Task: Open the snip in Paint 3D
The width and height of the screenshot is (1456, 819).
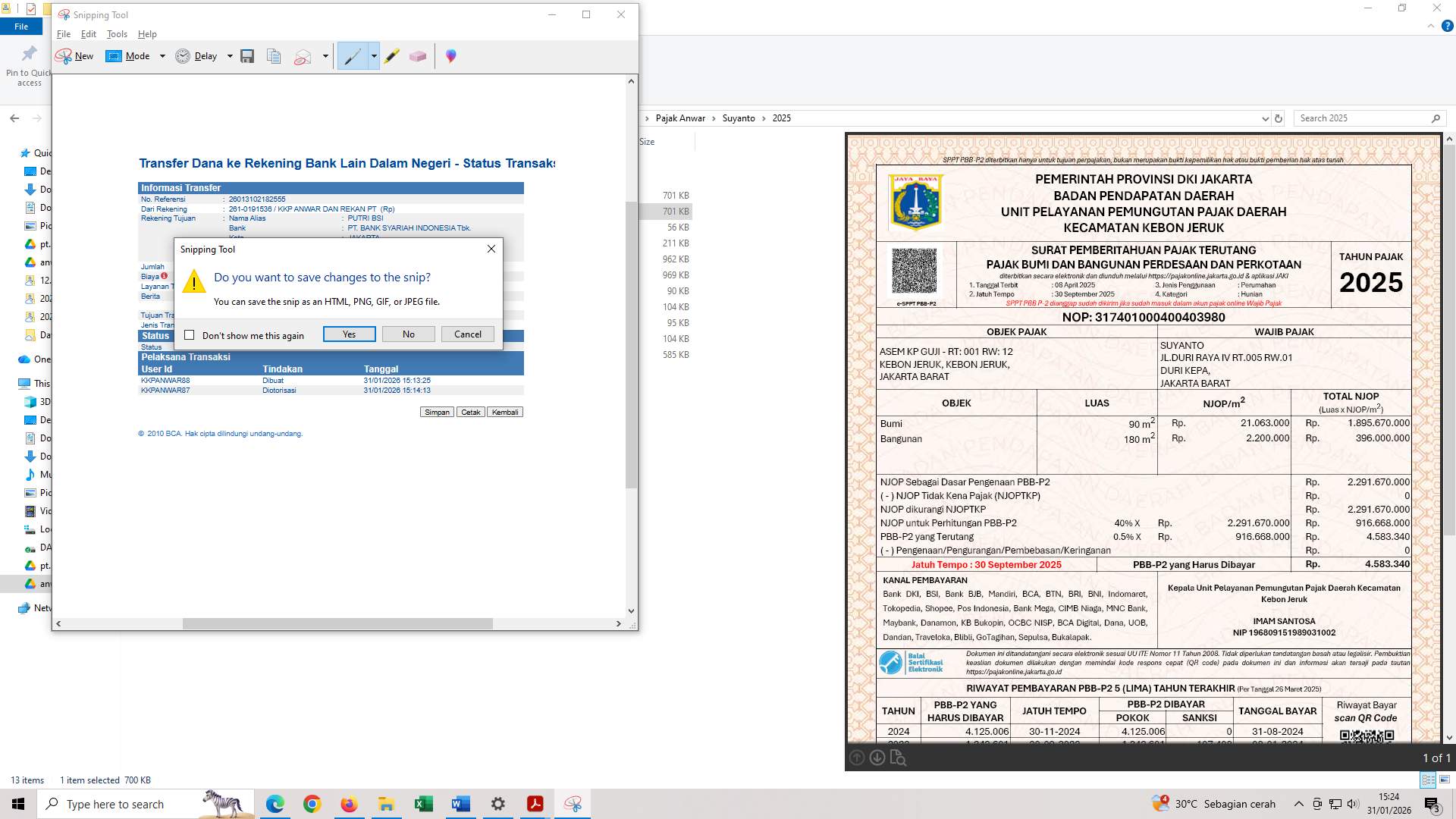Action: 451,55
